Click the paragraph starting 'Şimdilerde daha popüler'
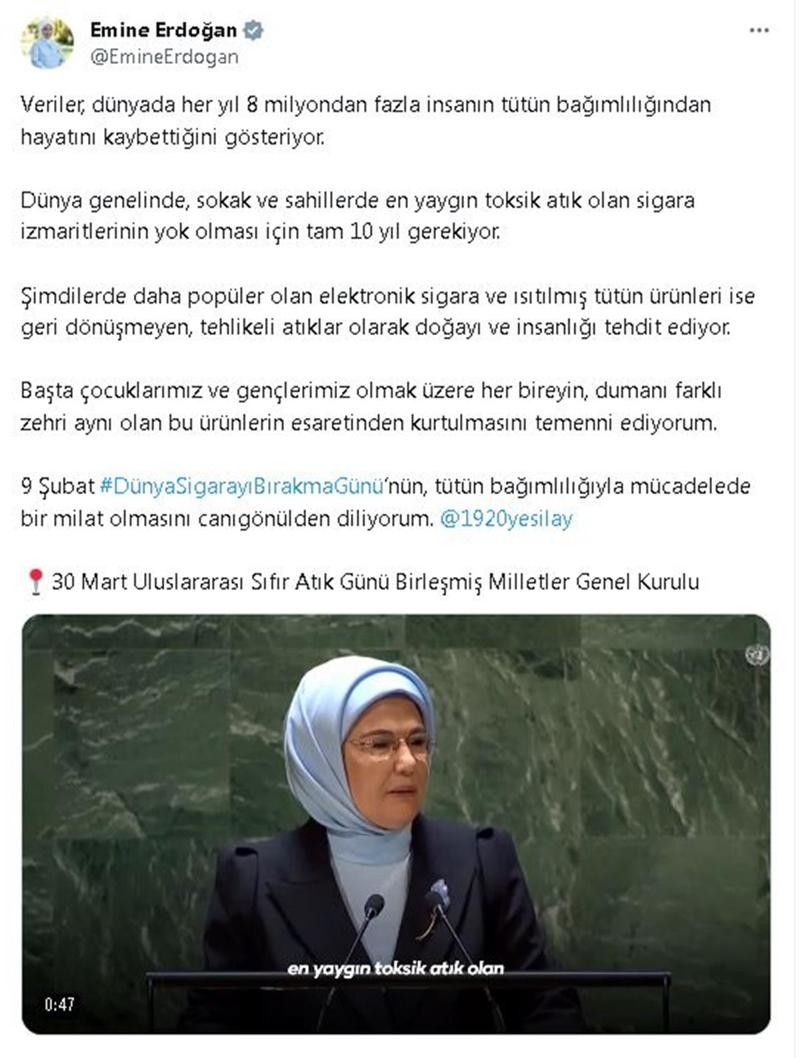 tap(387, 311)
